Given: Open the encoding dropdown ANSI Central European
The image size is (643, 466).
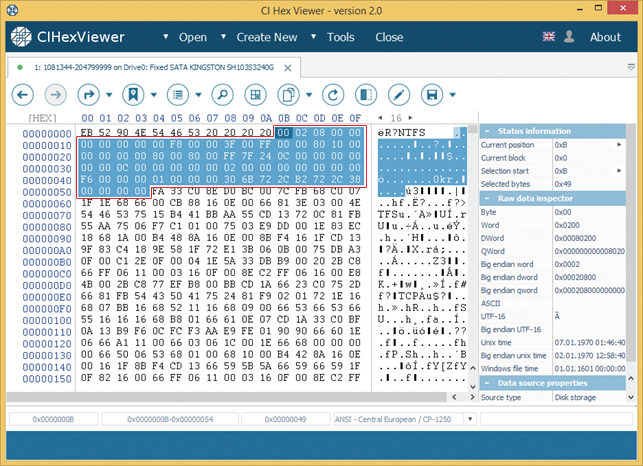Looking at the screenshot, I should click(470, 419).
